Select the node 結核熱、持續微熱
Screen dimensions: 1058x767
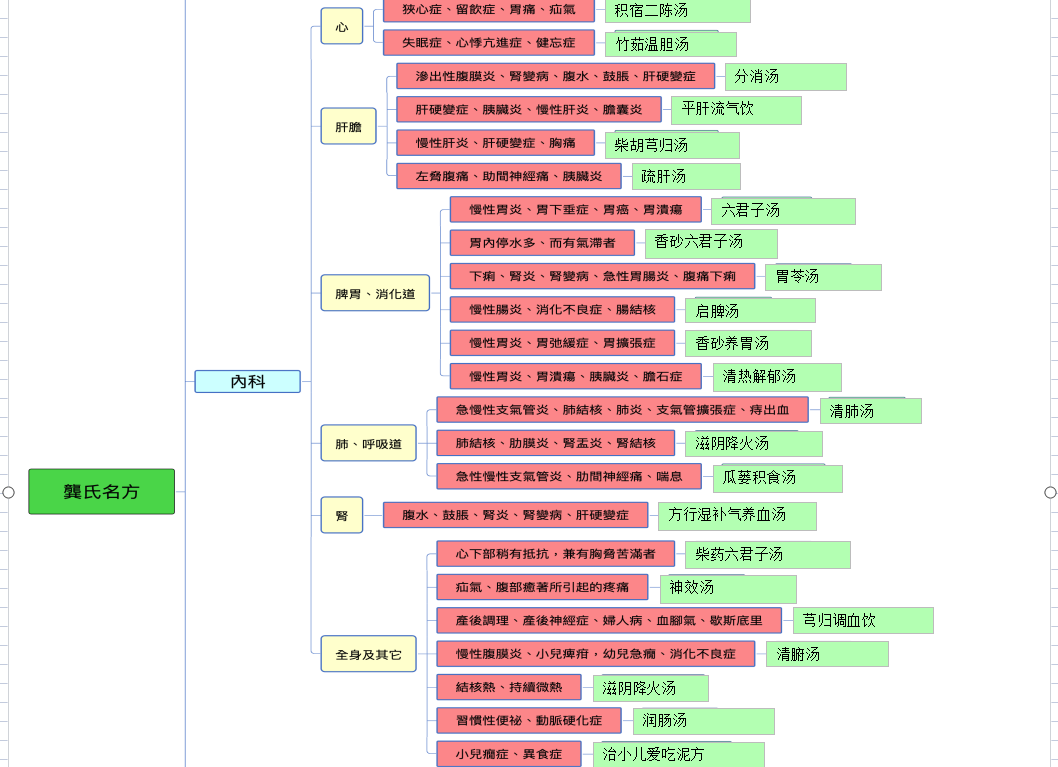coord(509,687)
